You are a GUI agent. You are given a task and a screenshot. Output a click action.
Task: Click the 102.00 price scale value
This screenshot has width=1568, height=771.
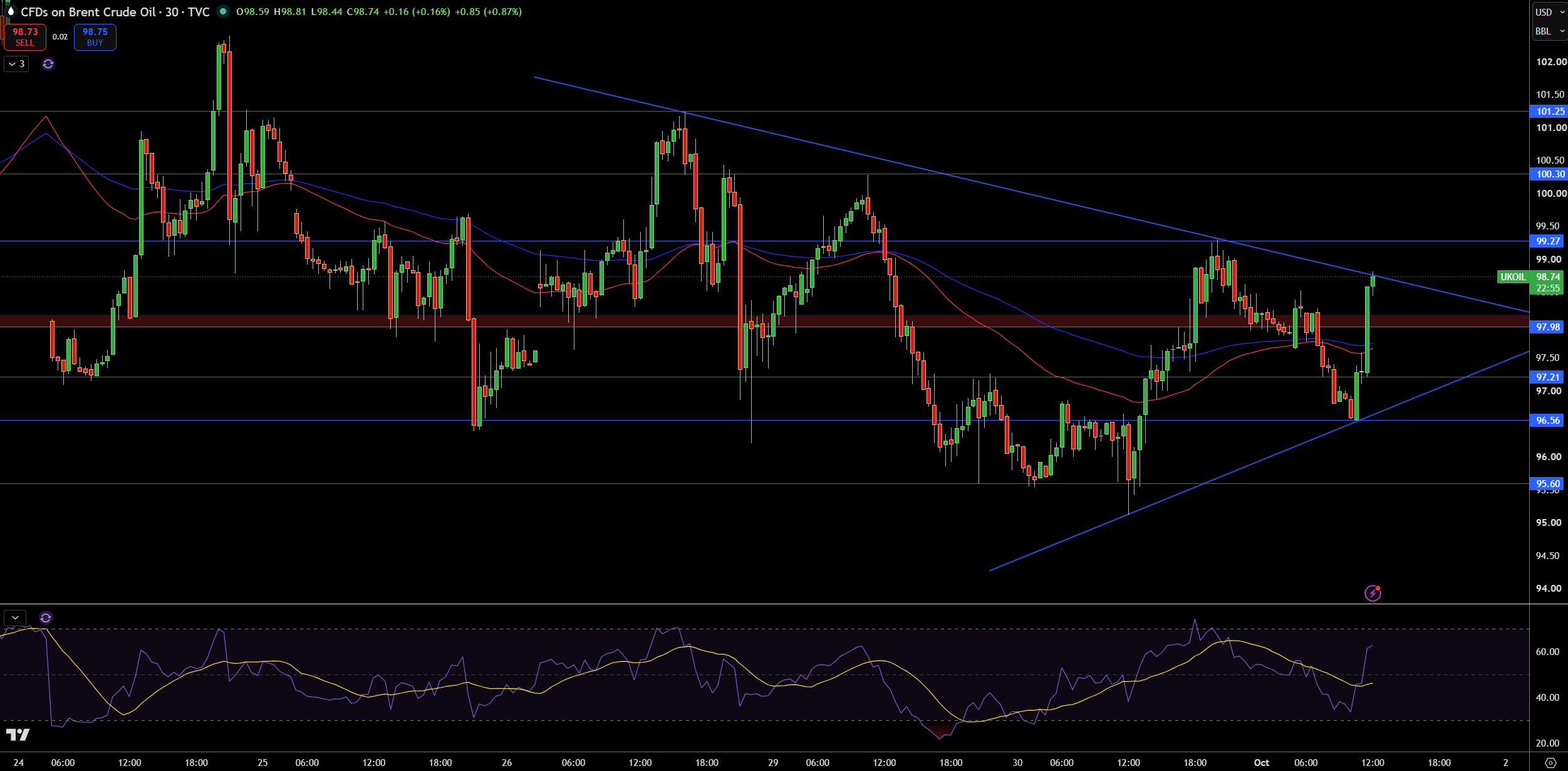[1550, 62]
